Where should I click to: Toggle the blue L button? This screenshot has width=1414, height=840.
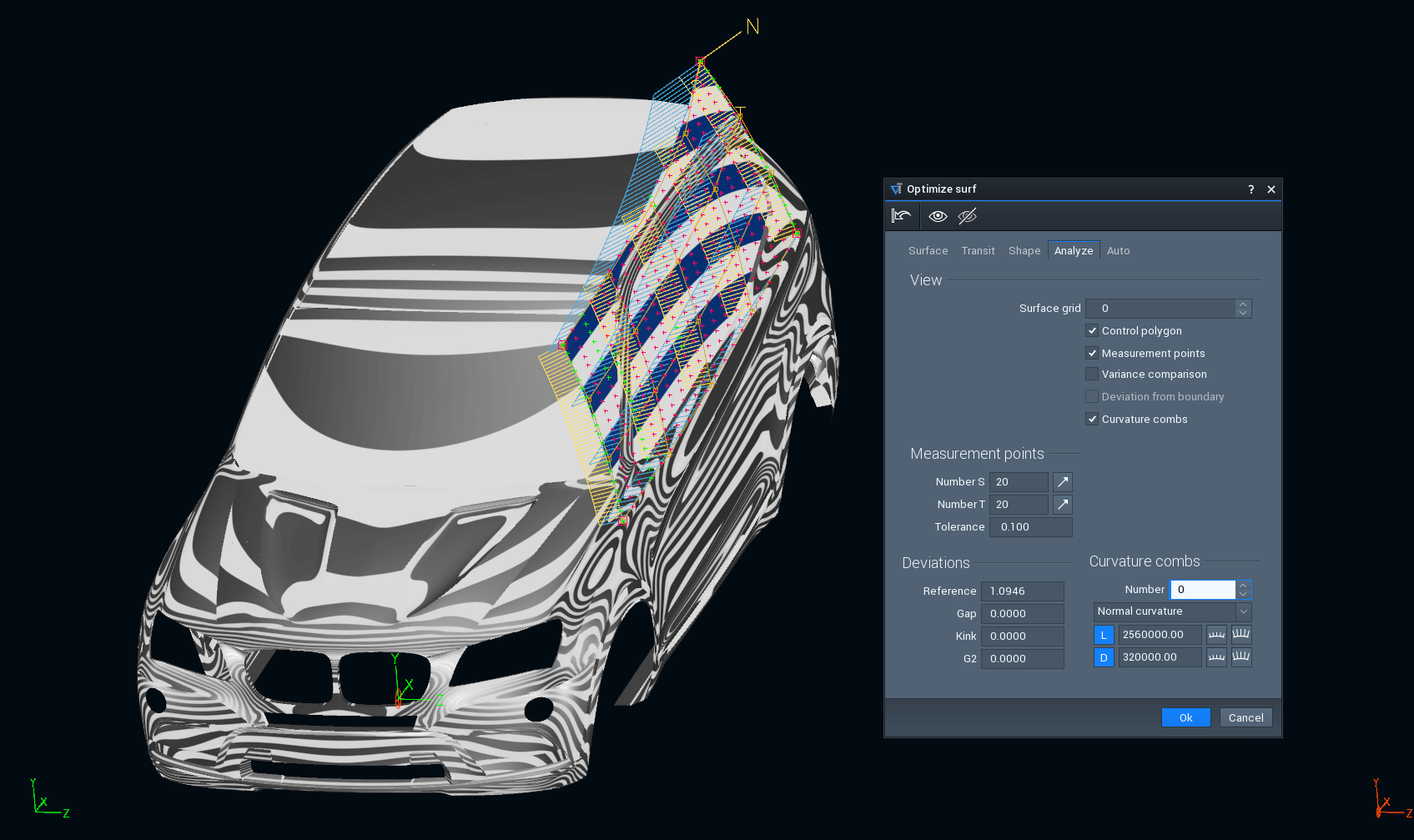[1104, 635]
